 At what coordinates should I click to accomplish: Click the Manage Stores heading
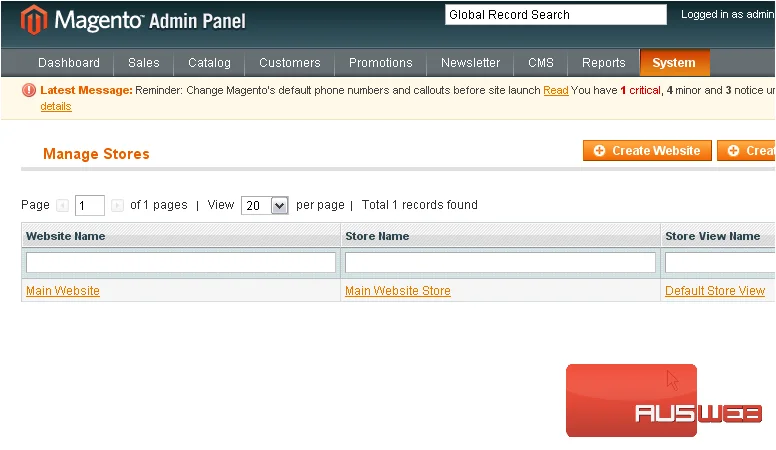(96, 154)
